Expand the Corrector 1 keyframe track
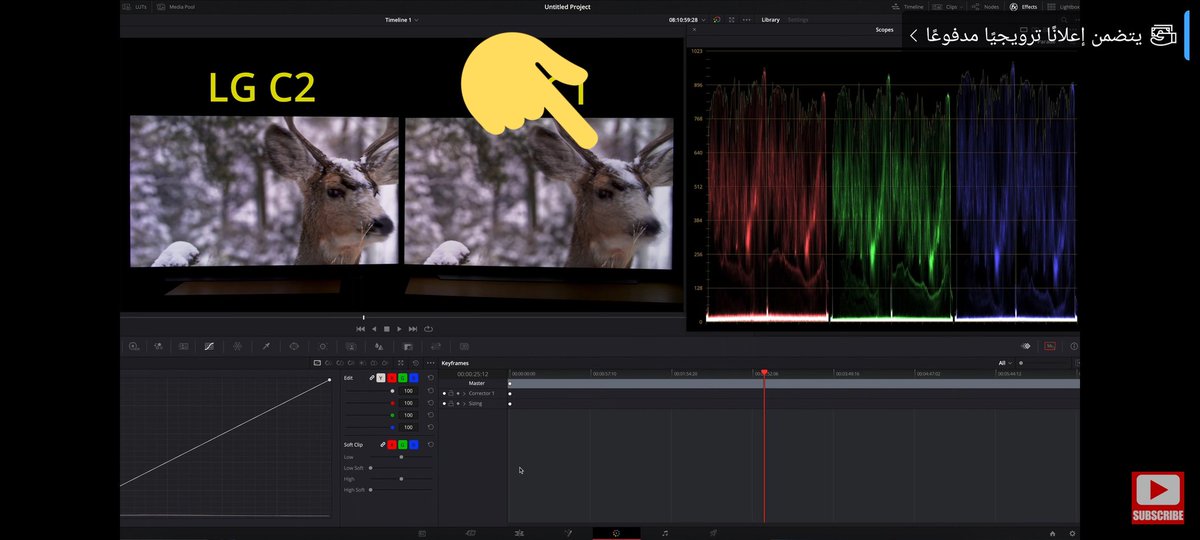This screenshot has height=540, width=1200. (464, 393)
